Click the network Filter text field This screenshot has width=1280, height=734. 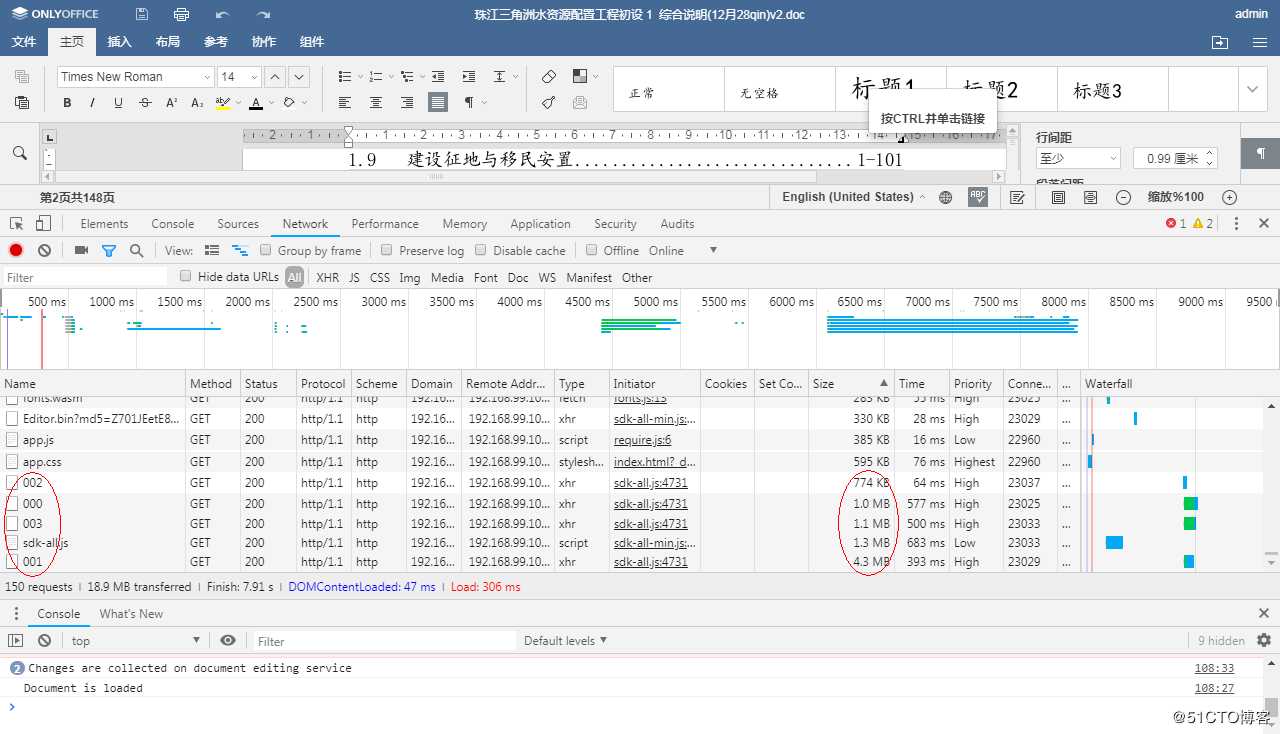pos(86,277)
